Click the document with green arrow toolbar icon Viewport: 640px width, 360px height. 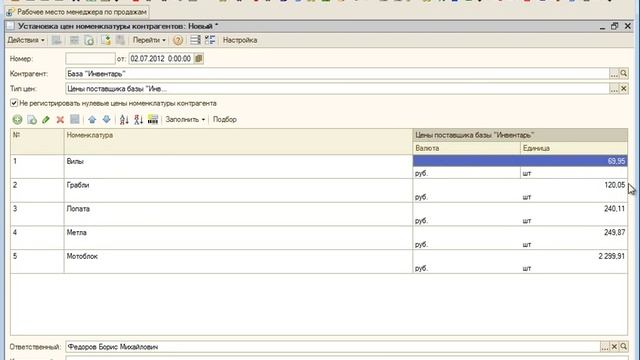click(x=106, y=40)
